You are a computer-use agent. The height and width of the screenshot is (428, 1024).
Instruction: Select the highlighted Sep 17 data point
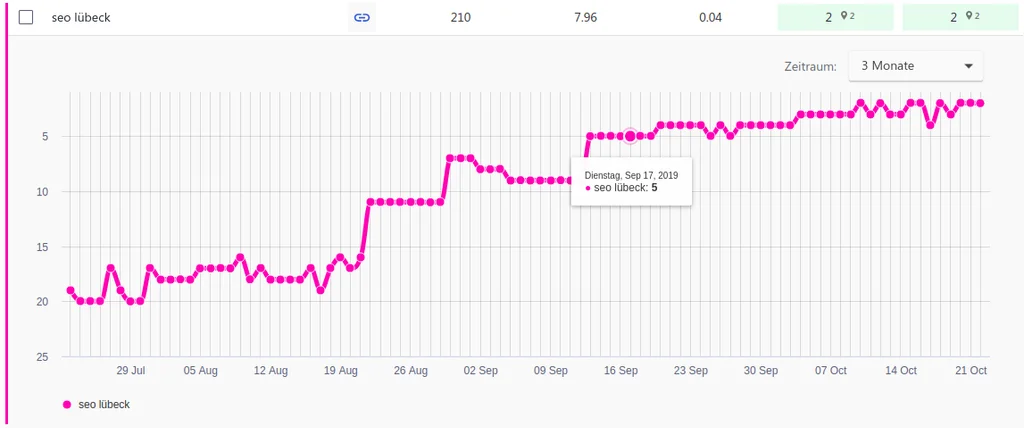(630, 136)
